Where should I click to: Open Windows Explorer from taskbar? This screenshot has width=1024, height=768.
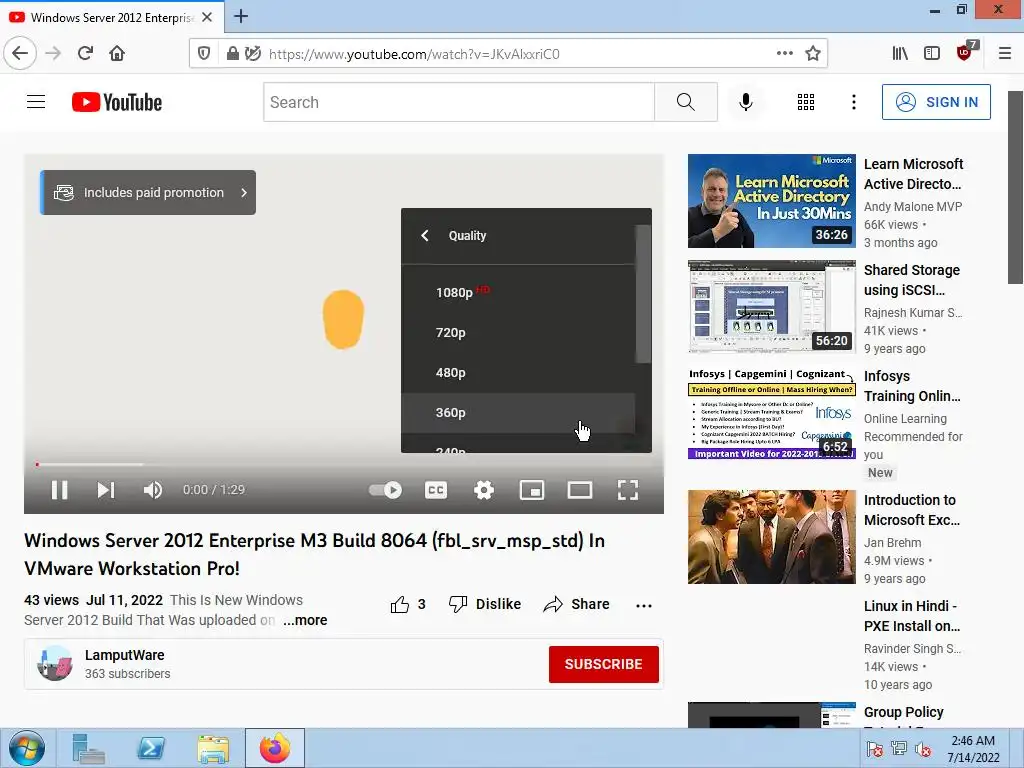[x=214, y=748]
